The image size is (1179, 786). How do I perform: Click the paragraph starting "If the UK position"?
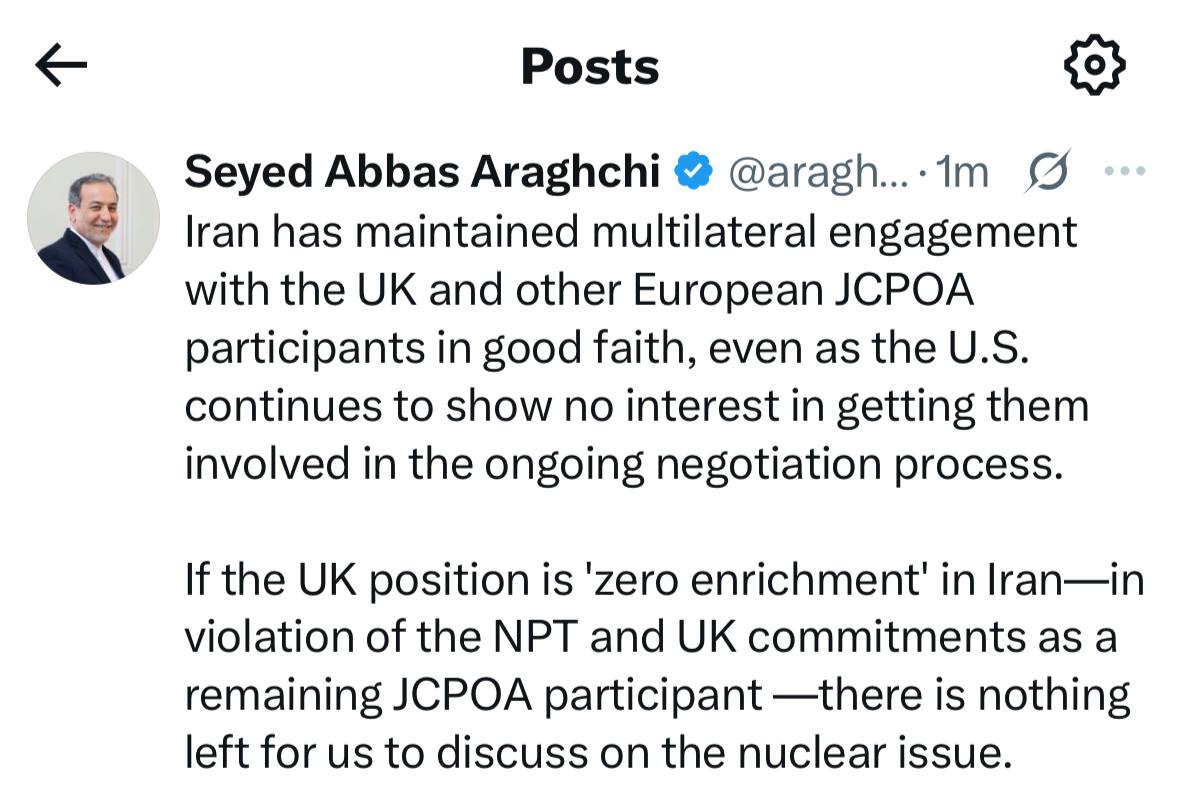coord(660,665)
